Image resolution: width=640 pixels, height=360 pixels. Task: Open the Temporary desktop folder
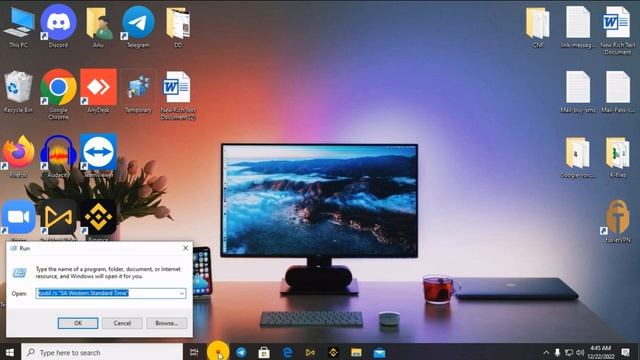pos(138,92)
